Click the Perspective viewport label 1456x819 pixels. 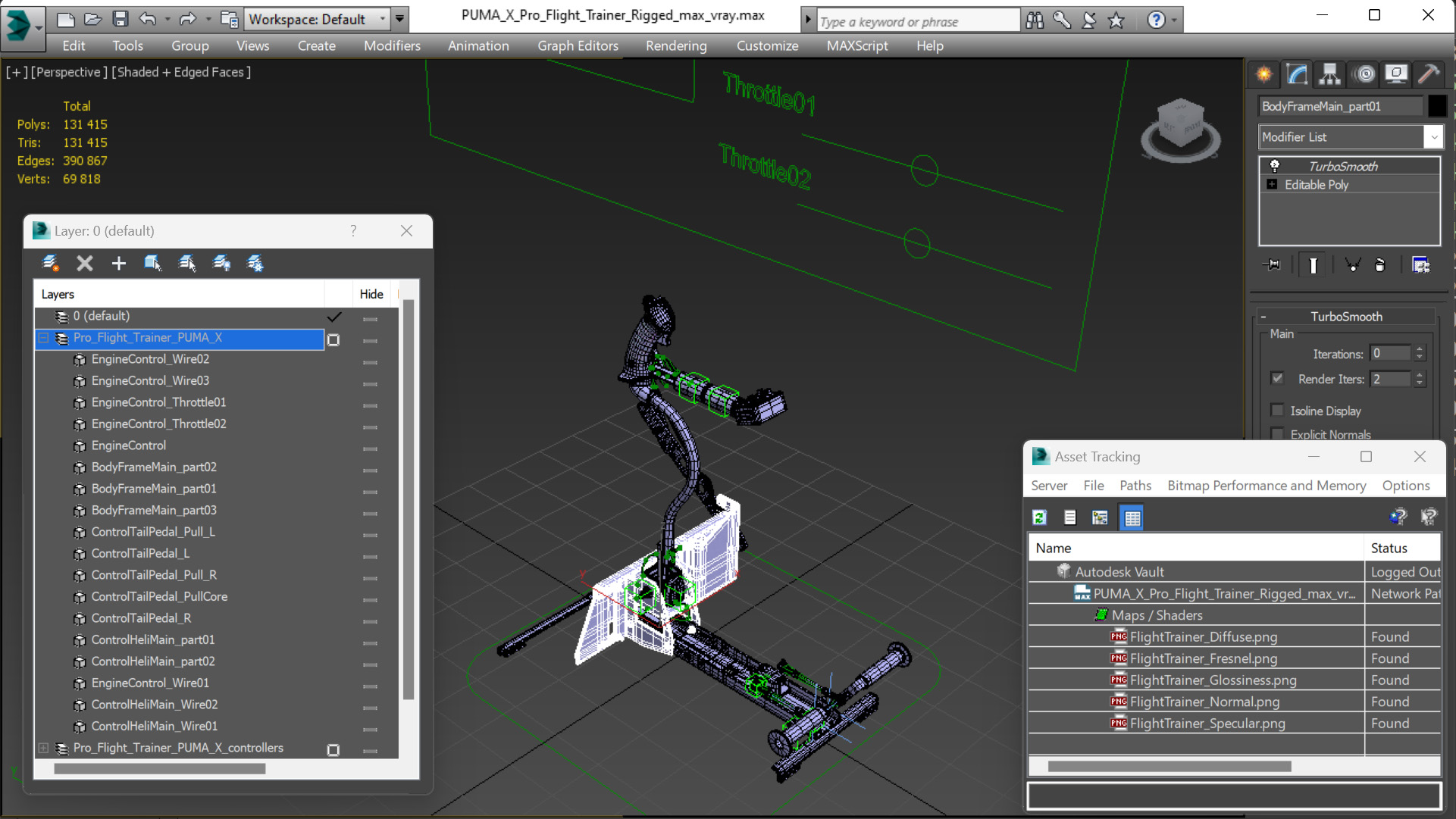(x=68, y=72)
